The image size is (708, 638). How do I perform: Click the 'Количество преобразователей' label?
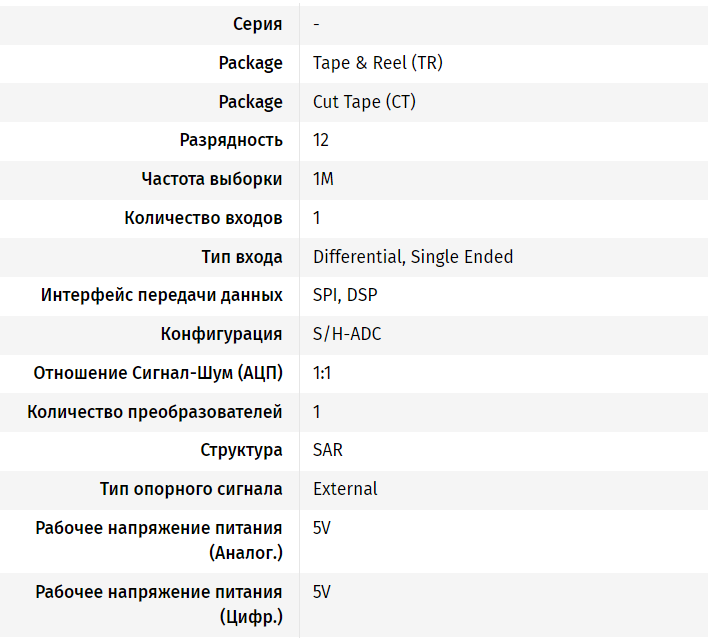tap(155, 412)
